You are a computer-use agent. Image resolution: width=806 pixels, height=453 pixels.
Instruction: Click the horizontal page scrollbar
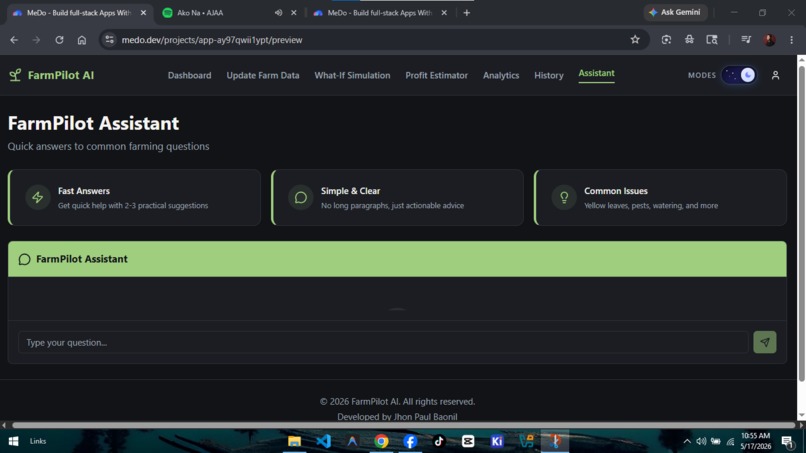404,425
